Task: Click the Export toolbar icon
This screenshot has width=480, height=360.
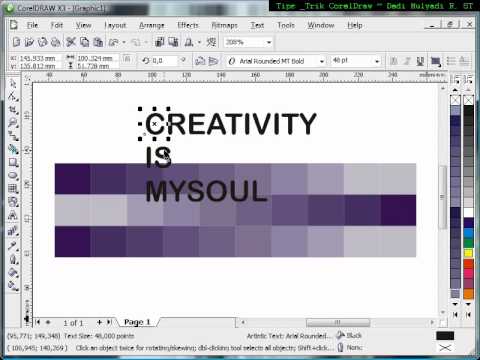Action: 173,42
